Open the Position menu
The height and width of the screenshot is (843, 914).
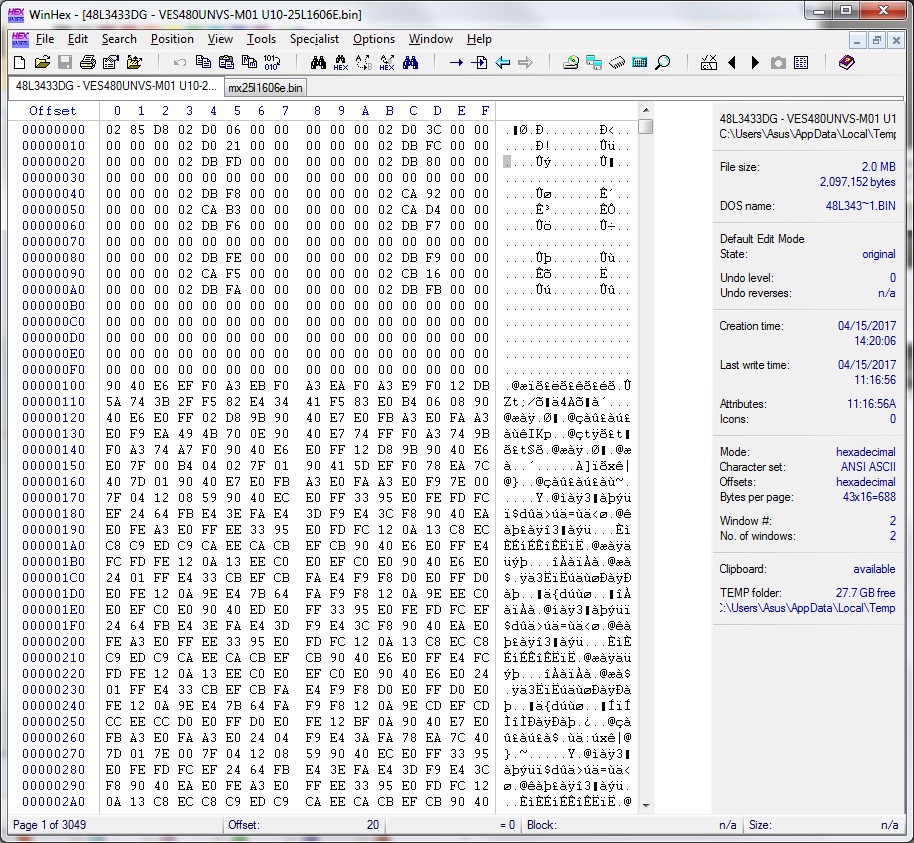[x=172, y=39]
